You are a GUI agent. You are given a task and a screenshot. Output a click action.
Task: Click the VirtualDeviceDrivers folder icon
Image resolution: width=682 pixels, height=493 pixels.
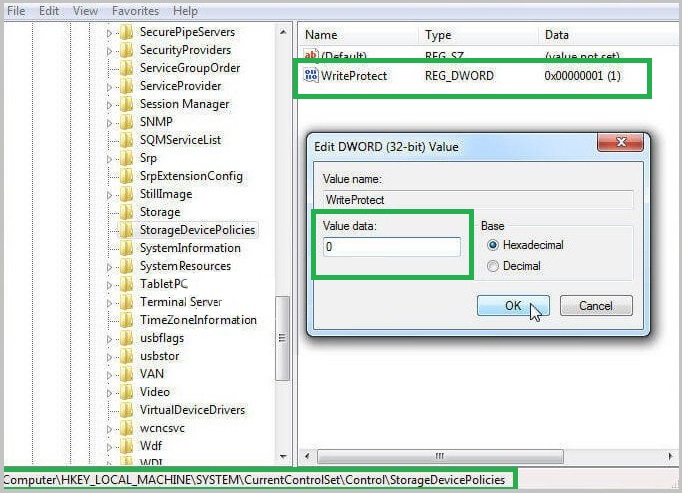[127, 410]
